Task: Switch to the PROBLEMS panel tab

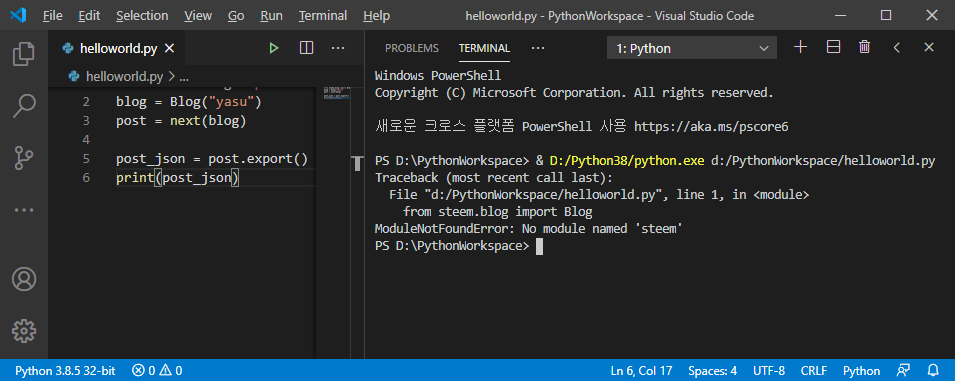Action: (412, 48)
